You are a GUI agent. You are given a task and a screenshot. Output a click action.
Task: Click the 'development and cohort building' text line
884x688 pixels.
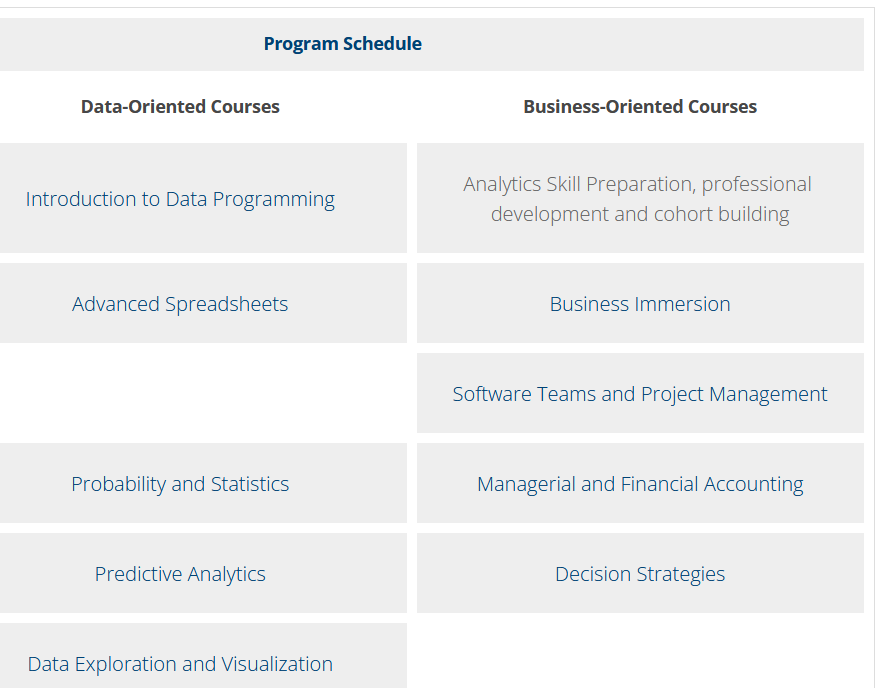click(640, 214)
